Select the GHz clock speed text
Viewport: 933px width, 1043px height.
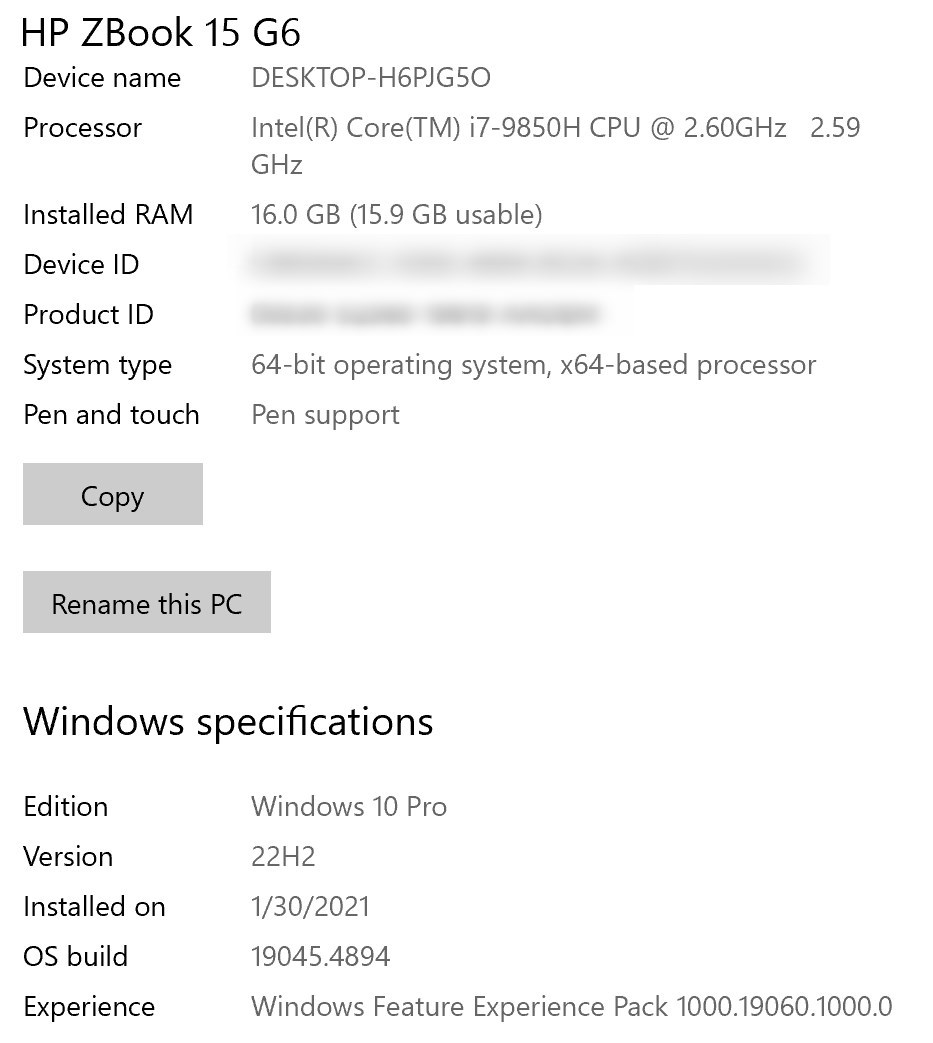(x=275, y=163)
